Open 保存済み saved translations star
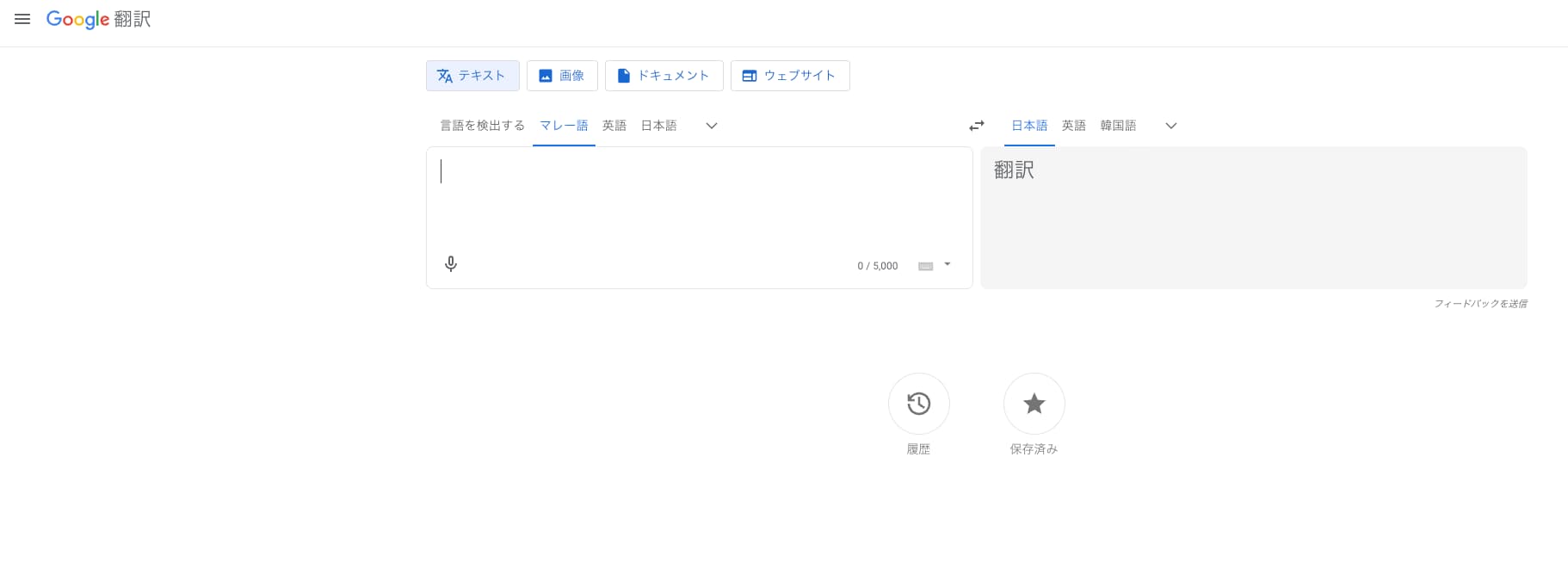Image resolution: width=1568 pixels, height=587 pixels. tap(1034, 404)
